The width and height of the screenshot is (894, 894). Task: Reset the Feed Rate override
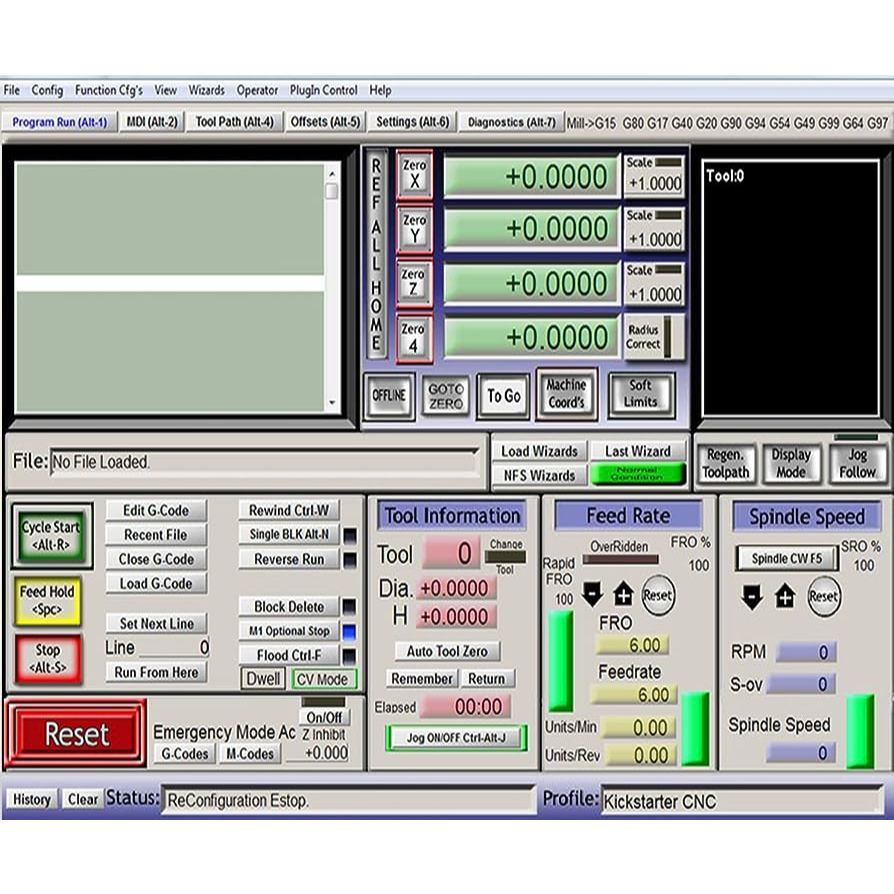coord(657,595)
